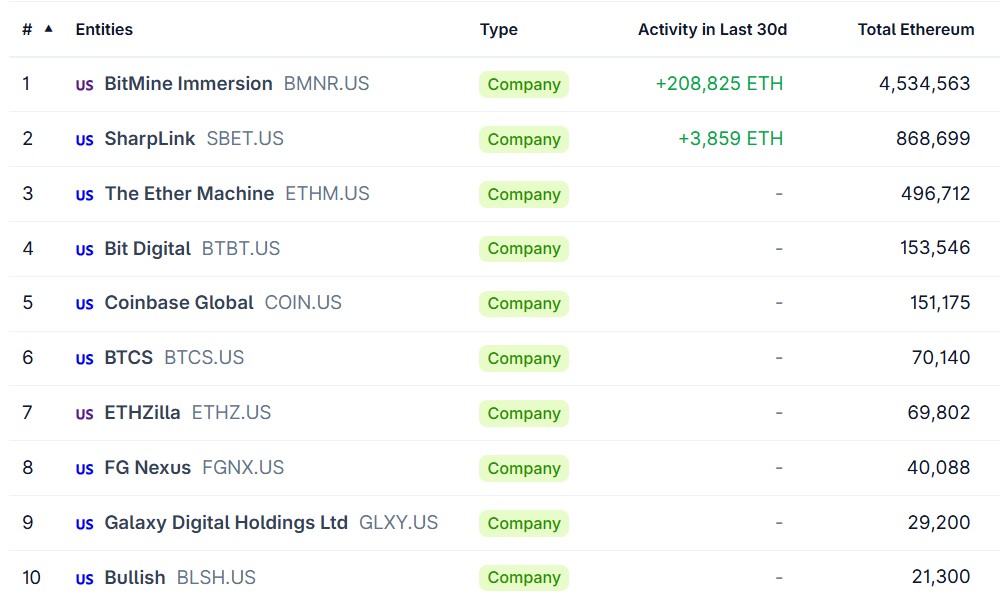
Task: Click the rank column header to resort the table
Action: pos(26,29)
